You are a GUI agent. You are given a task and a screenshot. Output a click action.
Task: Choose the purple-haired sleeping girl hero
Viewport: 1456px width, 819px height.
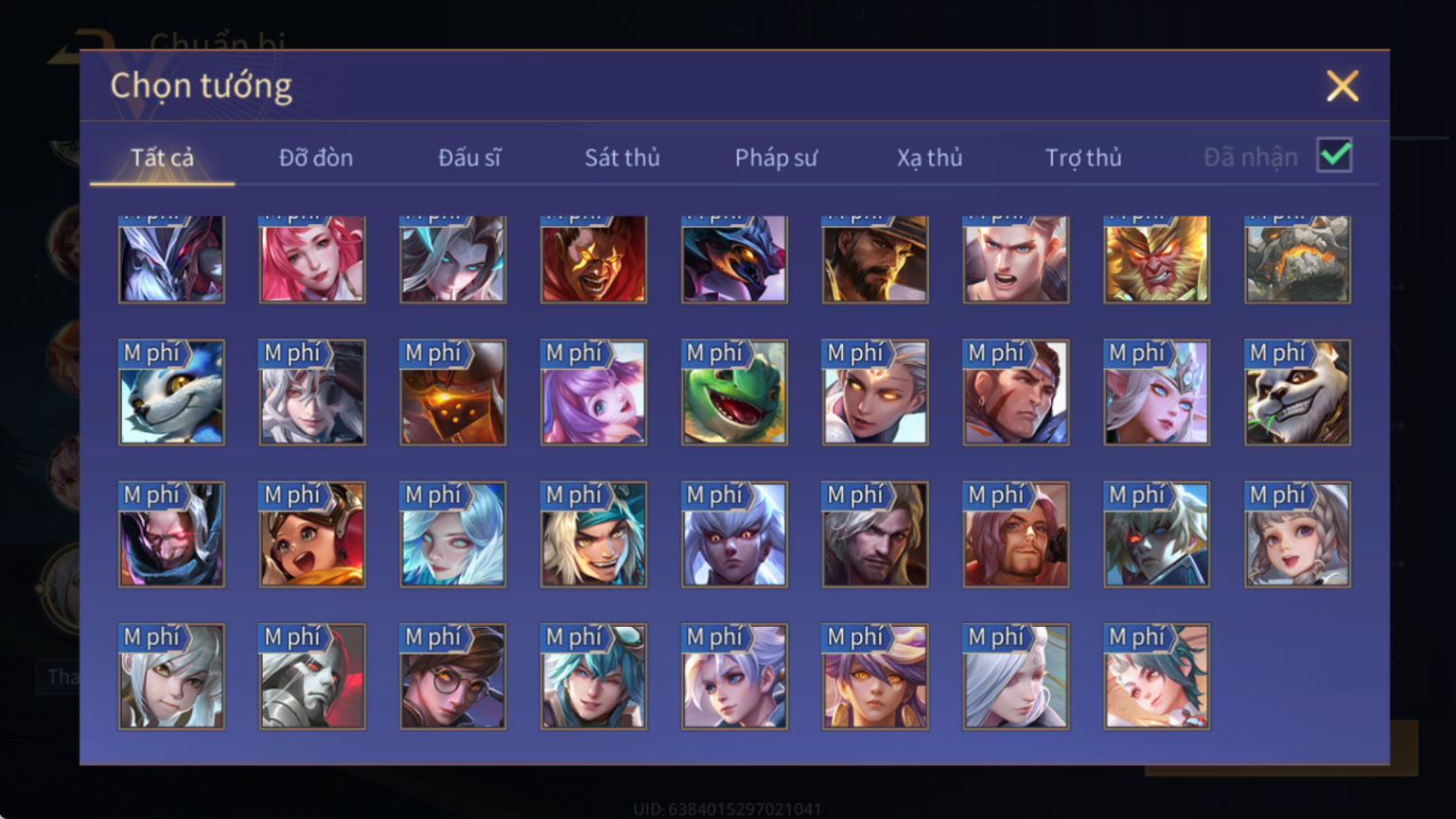pos(593,392)
